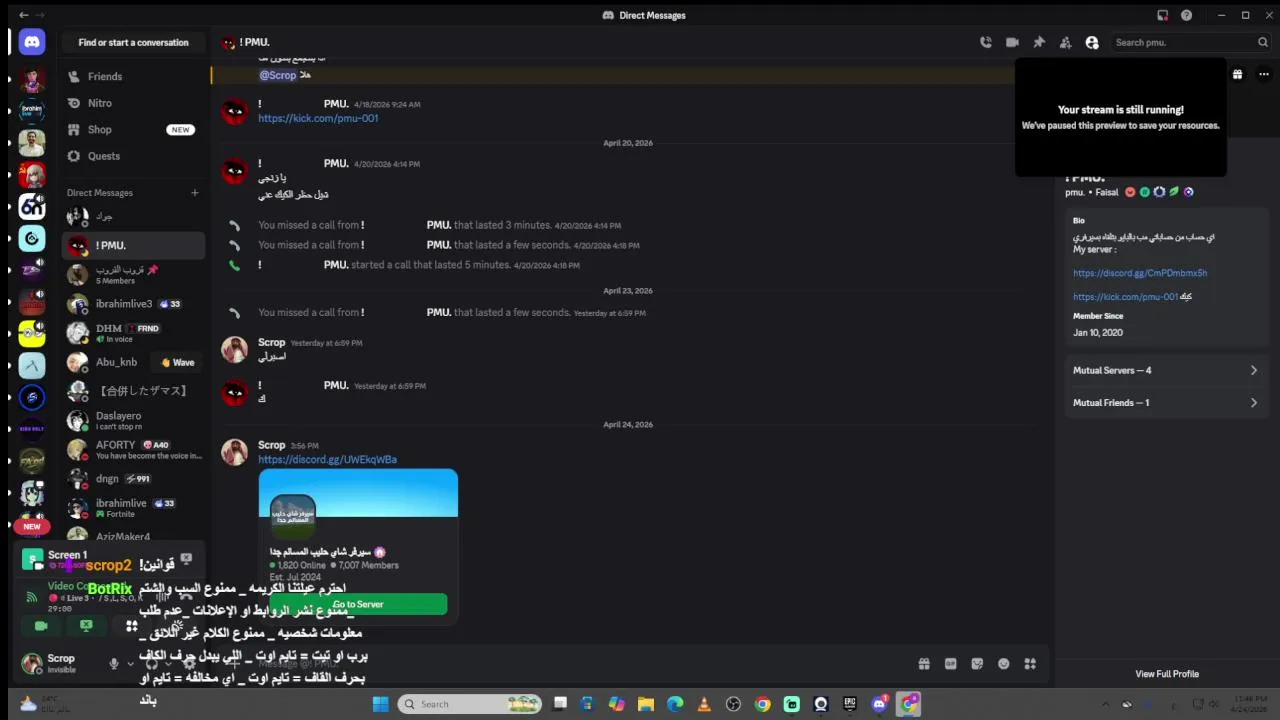The width and height of the screenshot is (1280, 720).
Task: Expand Mutual Servers — 4
Action: (x=1165, y=370)
